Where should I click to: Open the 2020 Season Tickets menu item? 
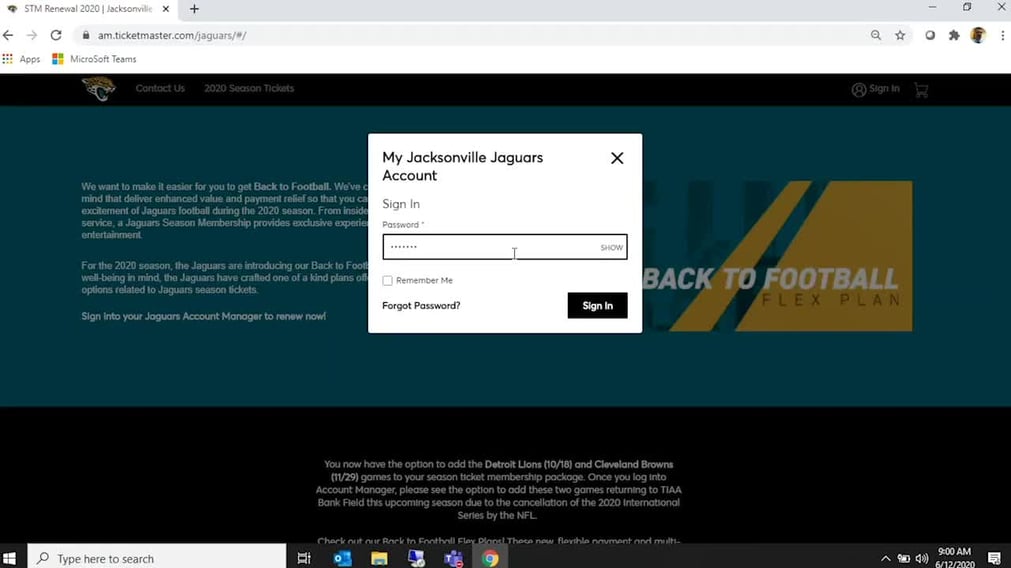tap(249, 88)
